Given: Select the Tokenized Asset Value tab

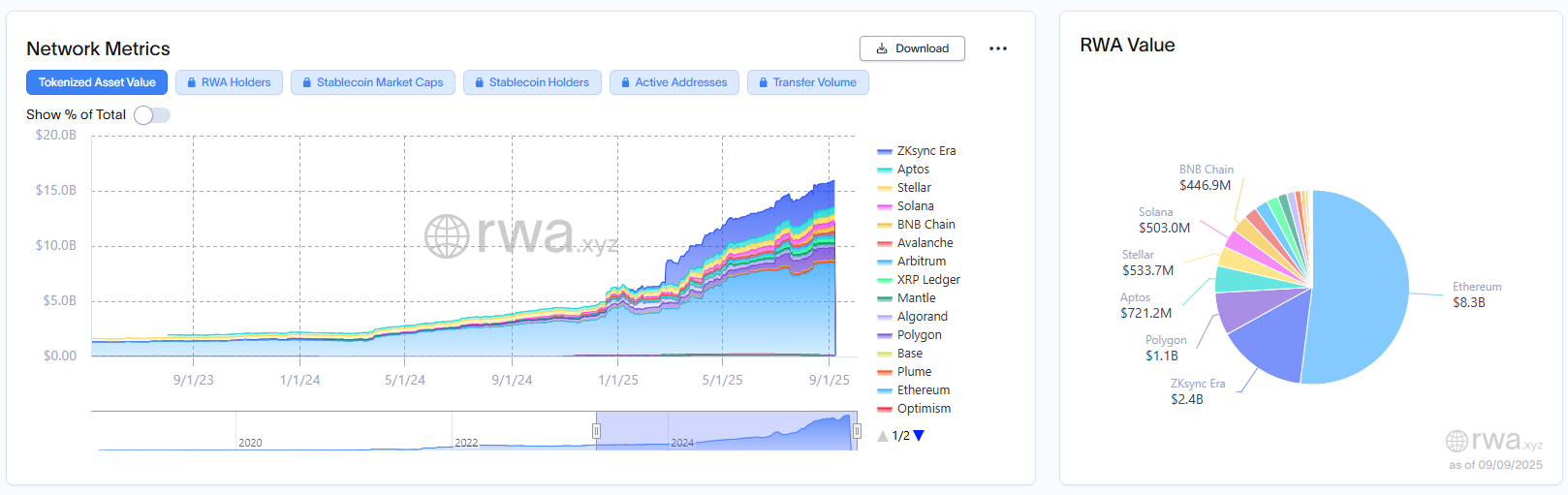Looking at the screenshot, I should pos(97,82).
